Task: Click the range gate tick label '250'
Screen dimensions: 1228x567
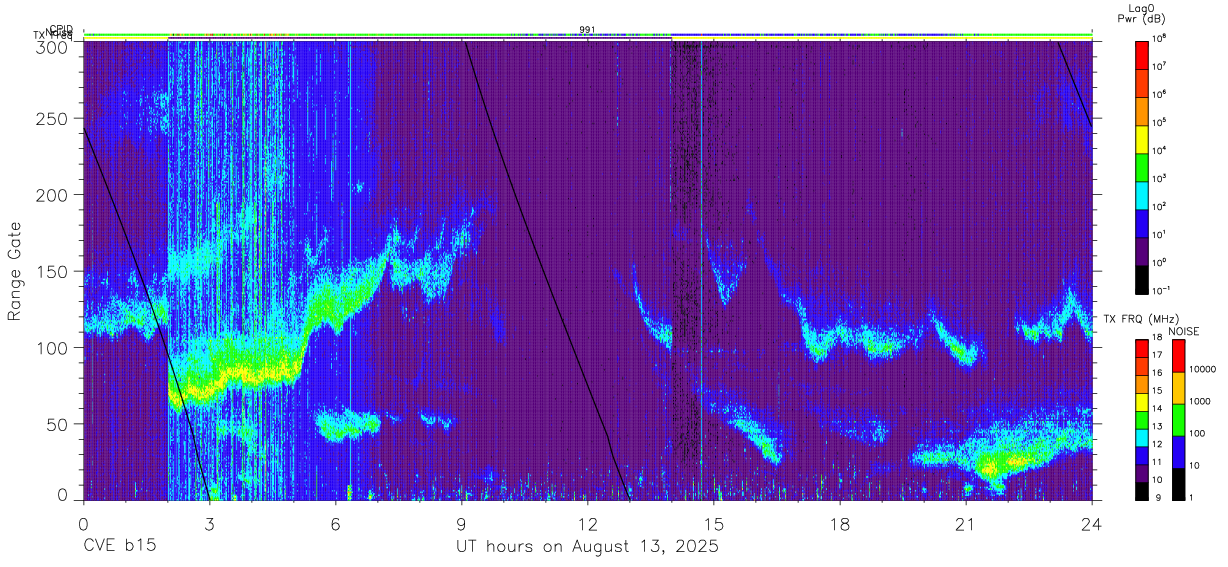Action: (52, 119)
